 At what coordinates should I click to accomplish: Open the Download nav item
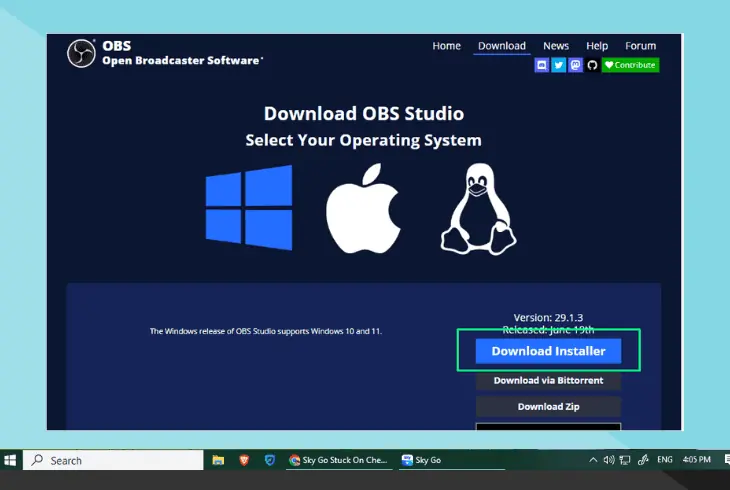(502, 46)
